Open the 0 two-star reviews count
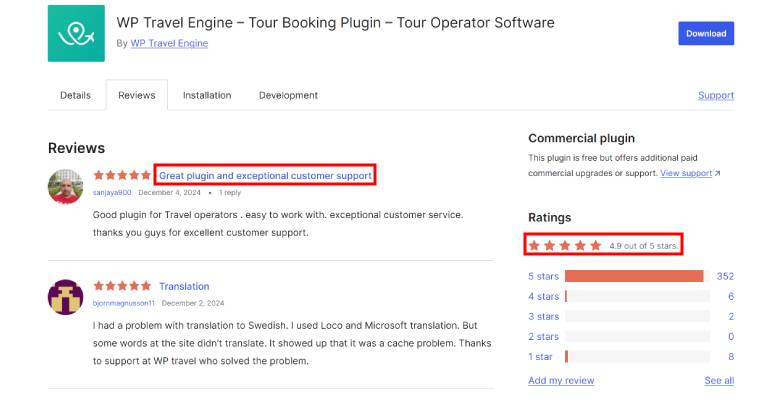 point(731,337)
